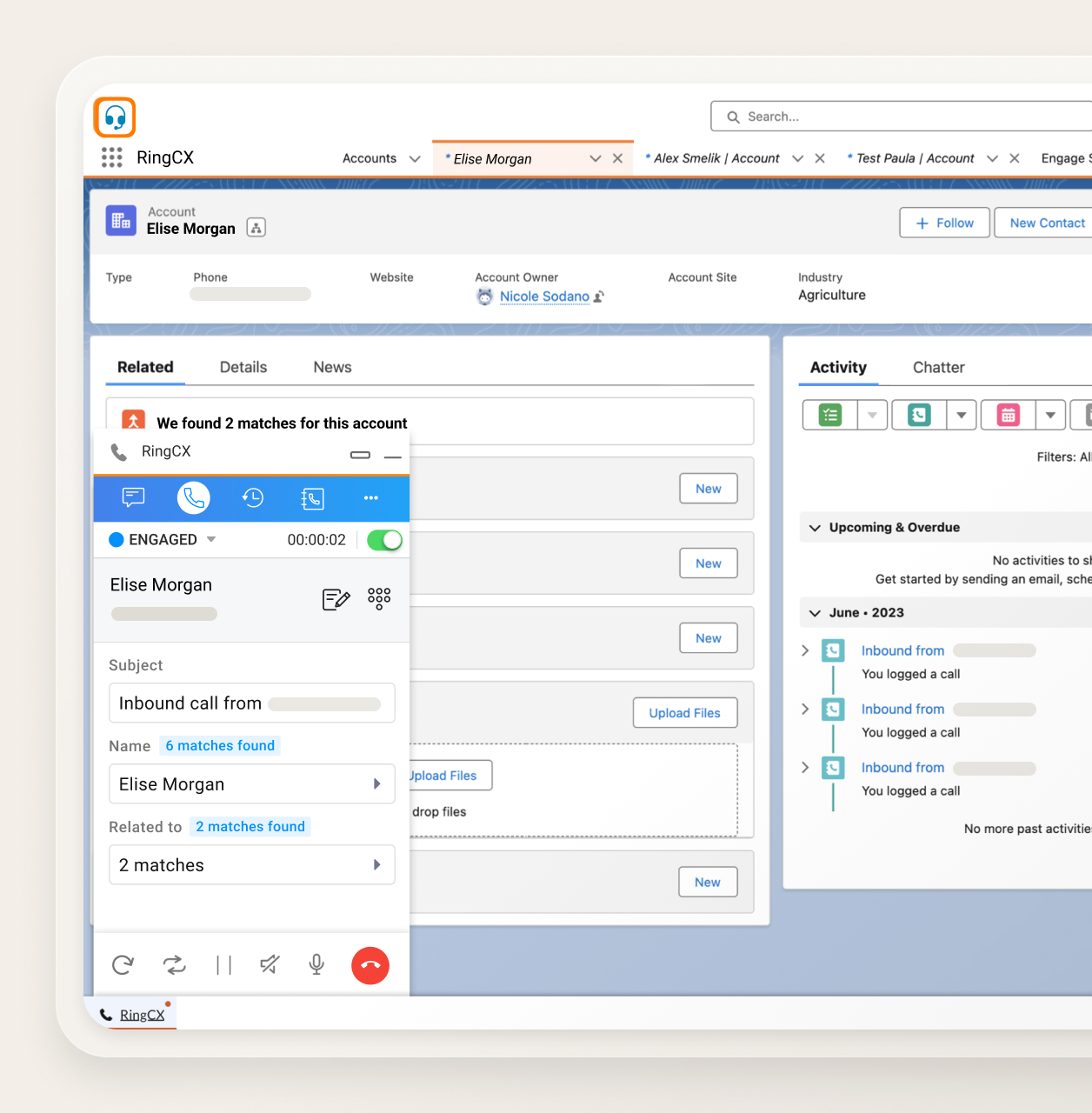Screen dimensions: 1092x1113
Task: Expand the first Inbound call entry
Action: [804, 650]
